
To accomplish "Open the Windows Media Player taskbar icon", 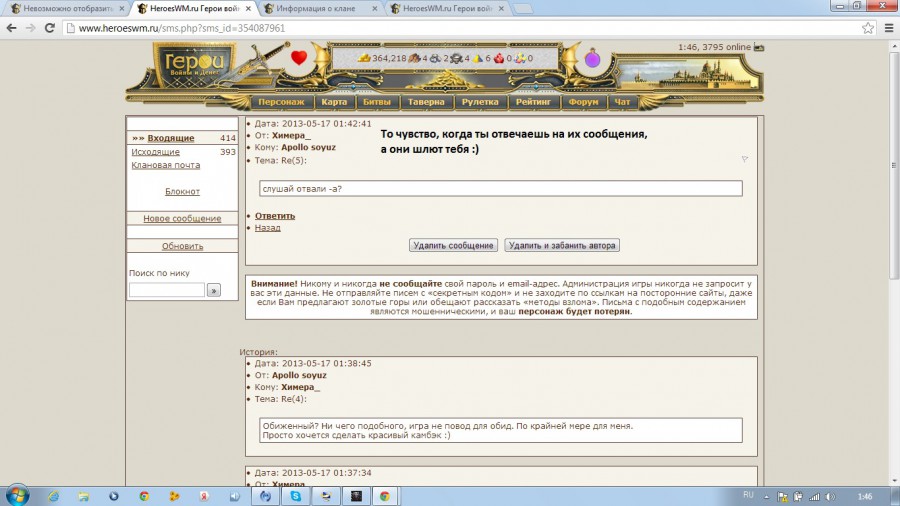I will click(114, 496).
